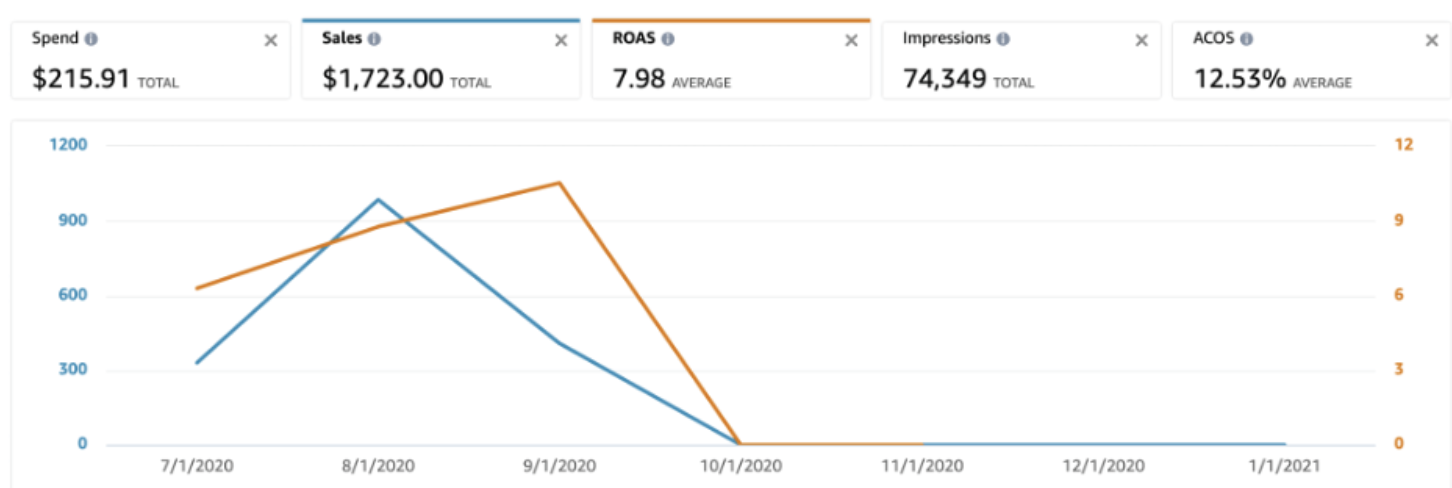
Task: Close the ACOS metric card
Action: [1431, 41]
